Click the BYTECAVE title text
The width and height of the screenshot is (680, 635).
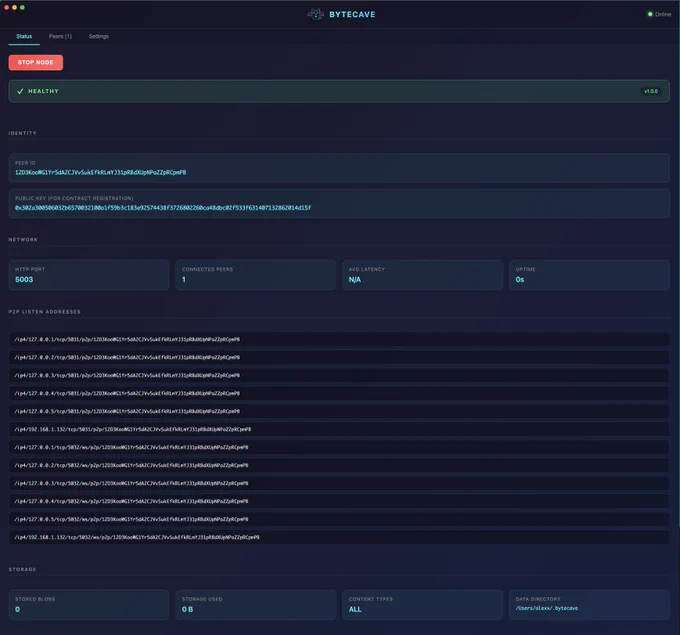[352, 14]
